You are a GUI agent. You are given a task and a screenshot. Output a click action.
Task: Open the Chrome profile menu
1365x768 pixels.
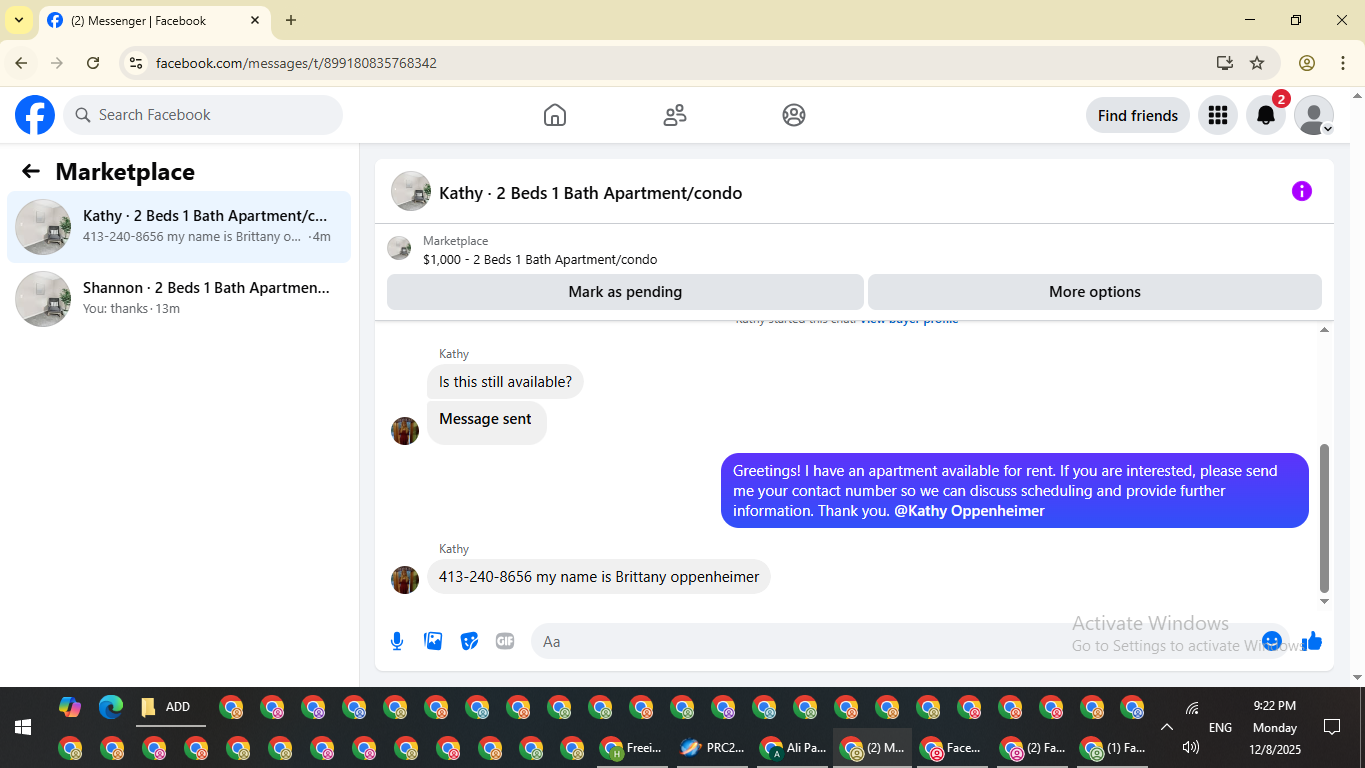pos(1307,63)
